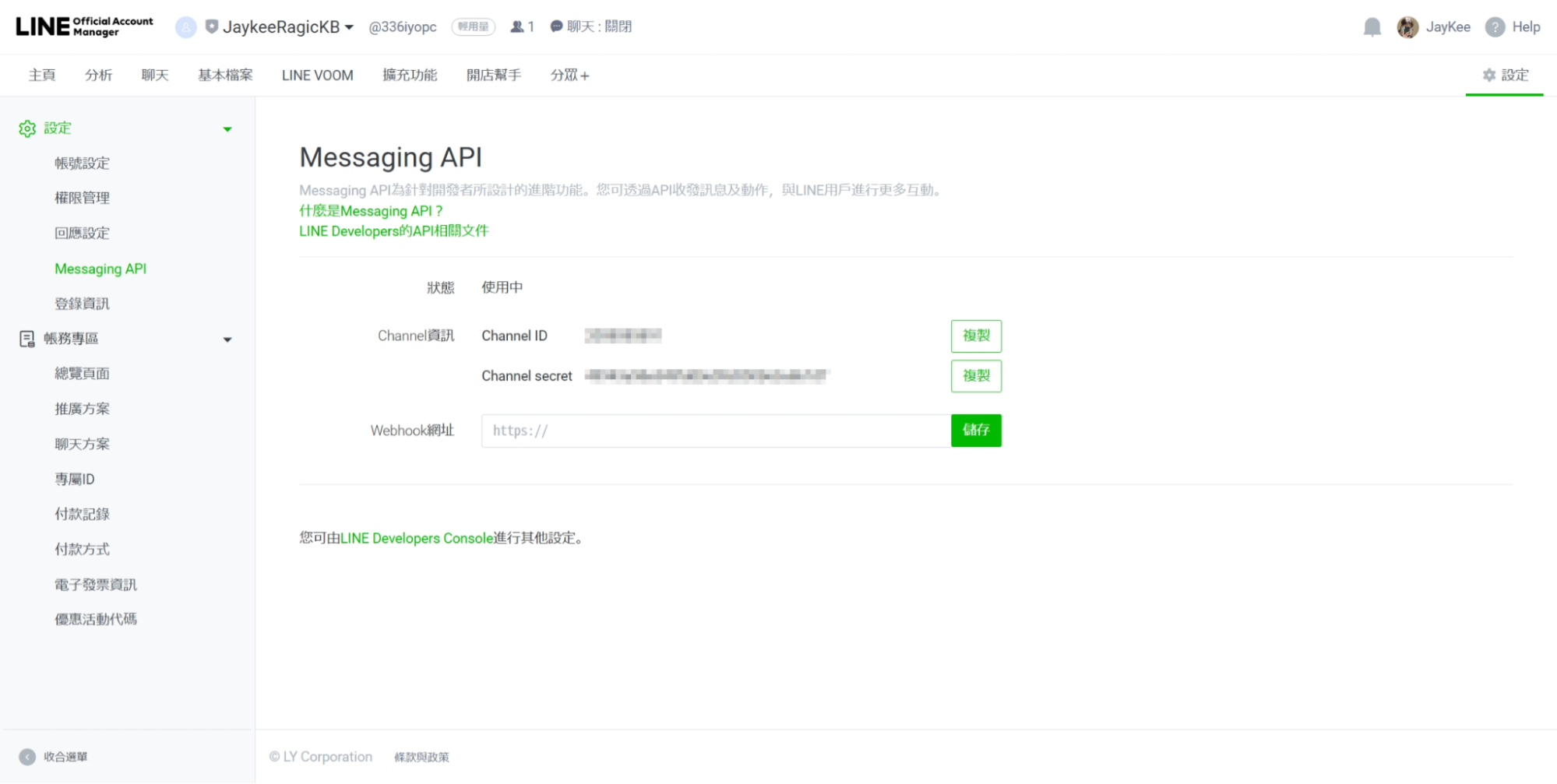Click the 設定 gear tab at top right
The image size is (1557, 784).
pos(1505,75)
